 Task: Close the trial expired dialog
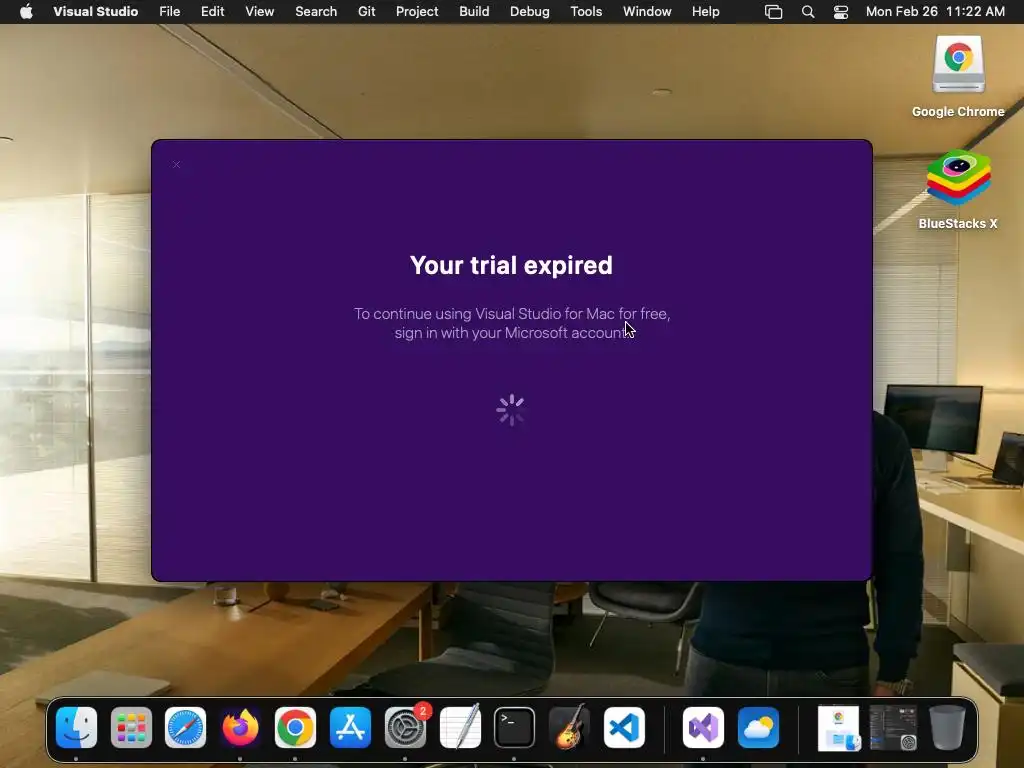coord(176,165)
